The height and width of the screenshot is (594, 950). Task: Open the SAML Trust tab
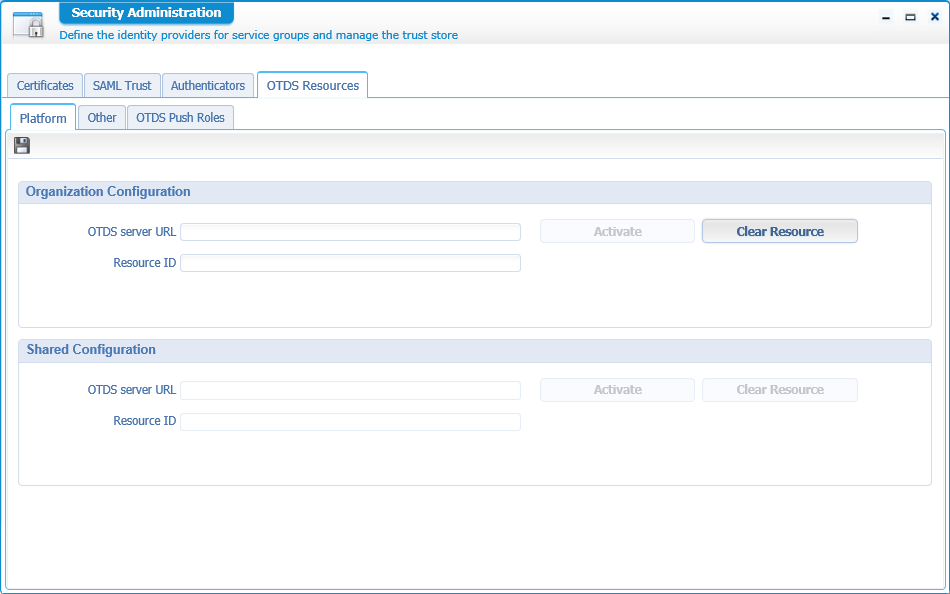(x=122, y=85)
